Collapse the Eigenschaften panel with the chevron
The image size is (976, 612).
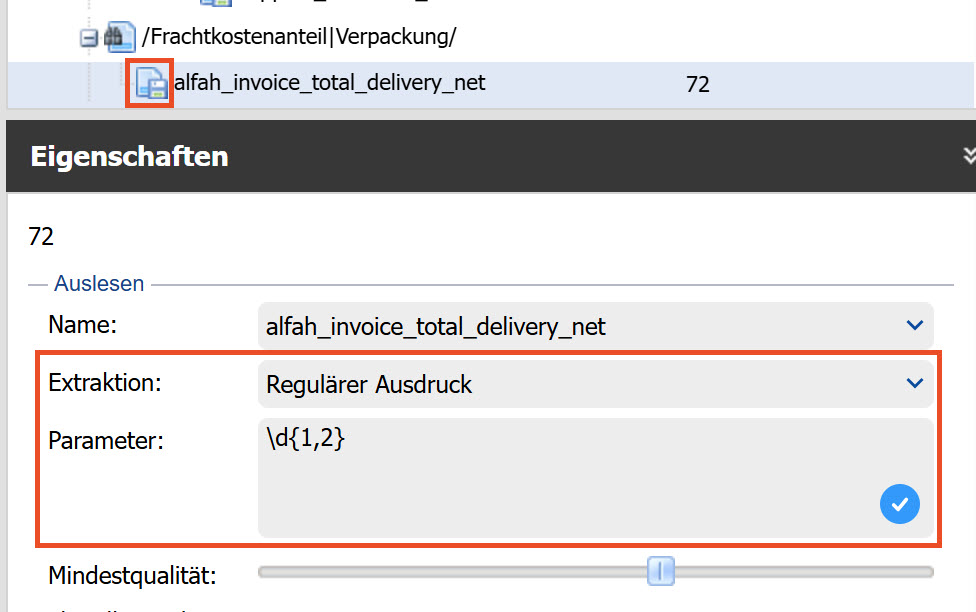(x=967, y=155)
